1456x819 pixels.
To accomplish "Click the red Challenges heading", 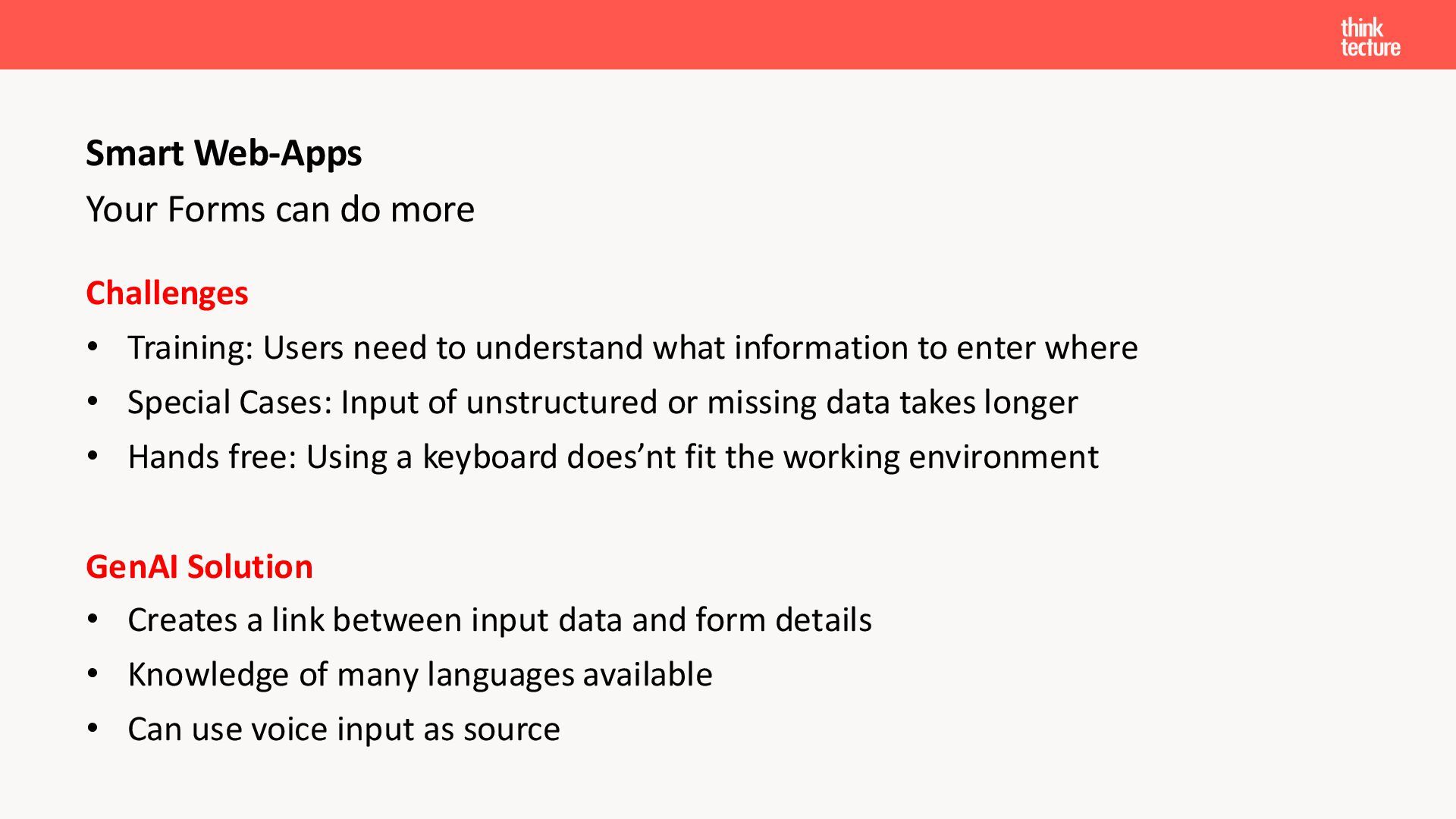I will pos(167,294).
